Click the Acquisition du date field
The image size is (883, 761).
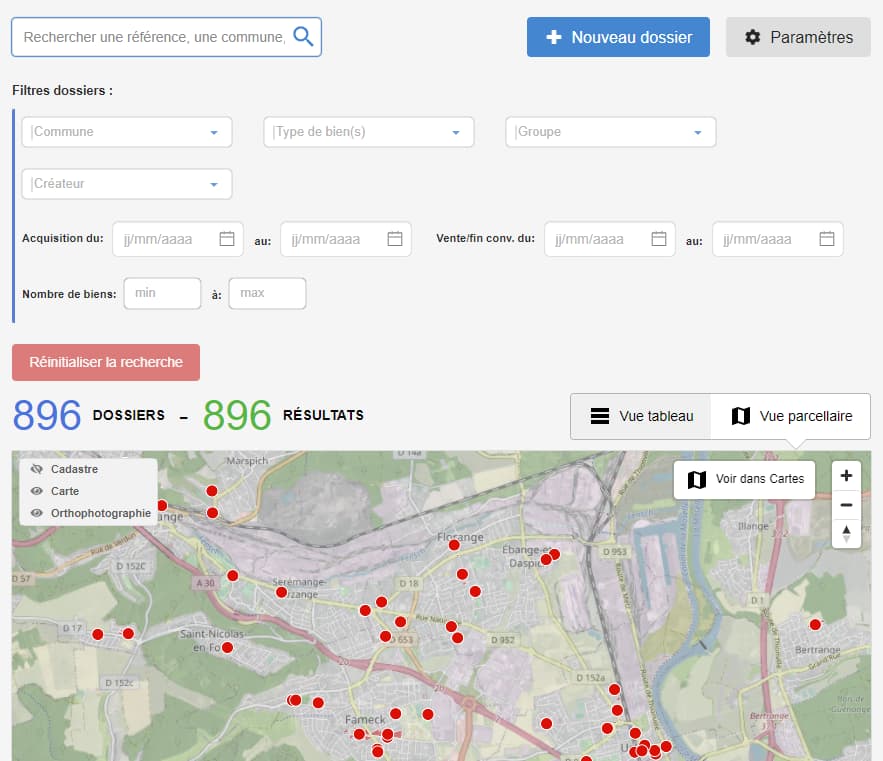[x=177, y=239]
